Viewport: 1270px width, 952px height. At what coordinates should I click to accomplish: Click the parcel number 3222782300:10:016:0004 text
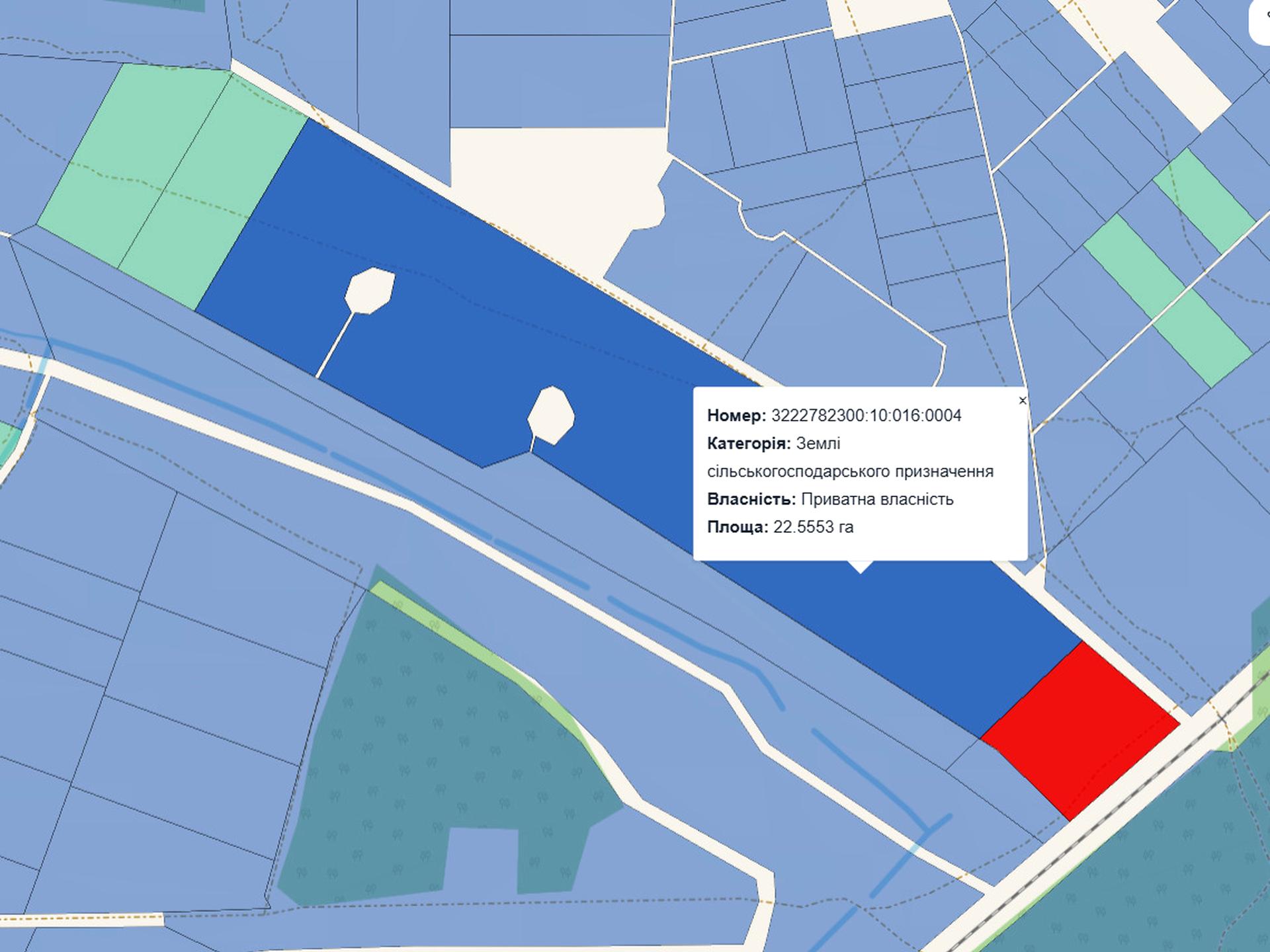[866, 416]
